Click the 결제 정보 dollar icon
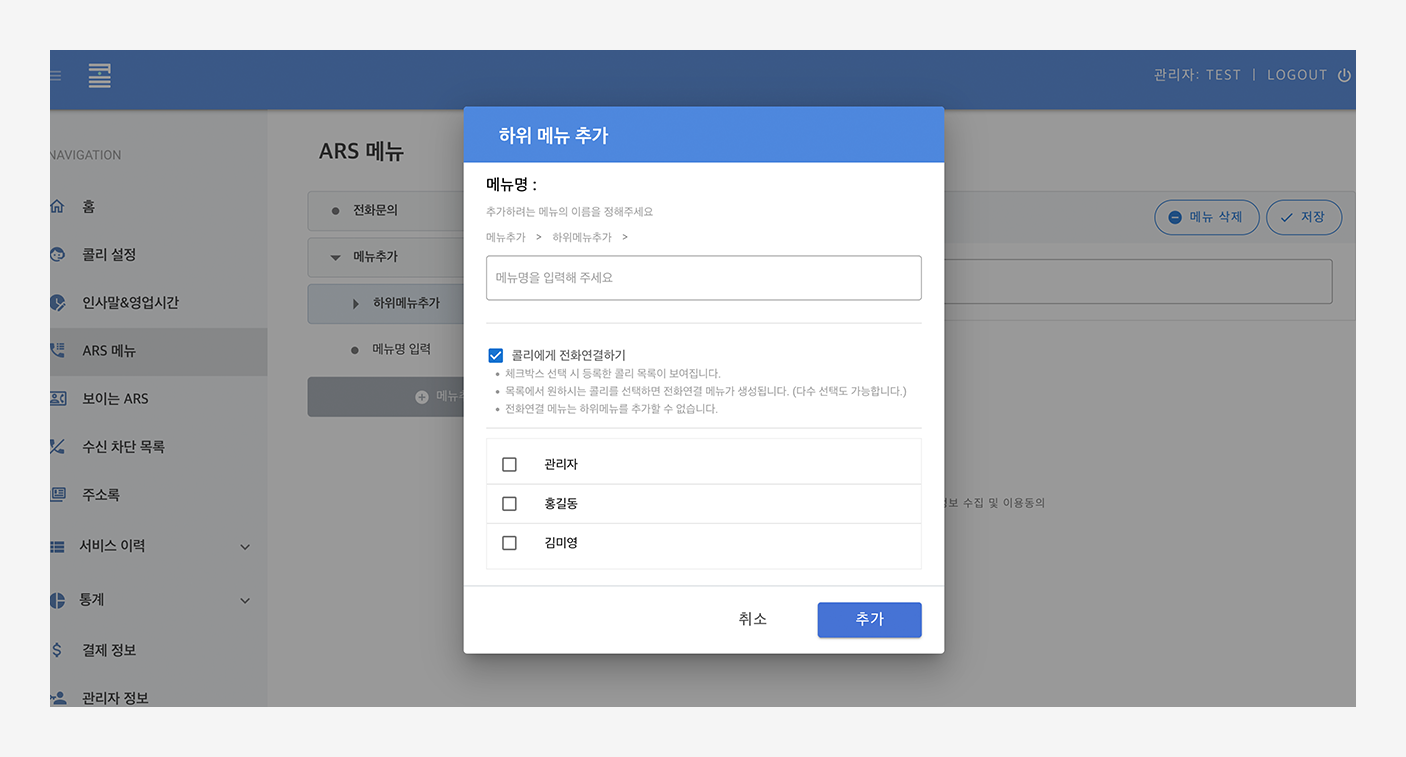Screen dimensions: 1406x757 (57, 650)
